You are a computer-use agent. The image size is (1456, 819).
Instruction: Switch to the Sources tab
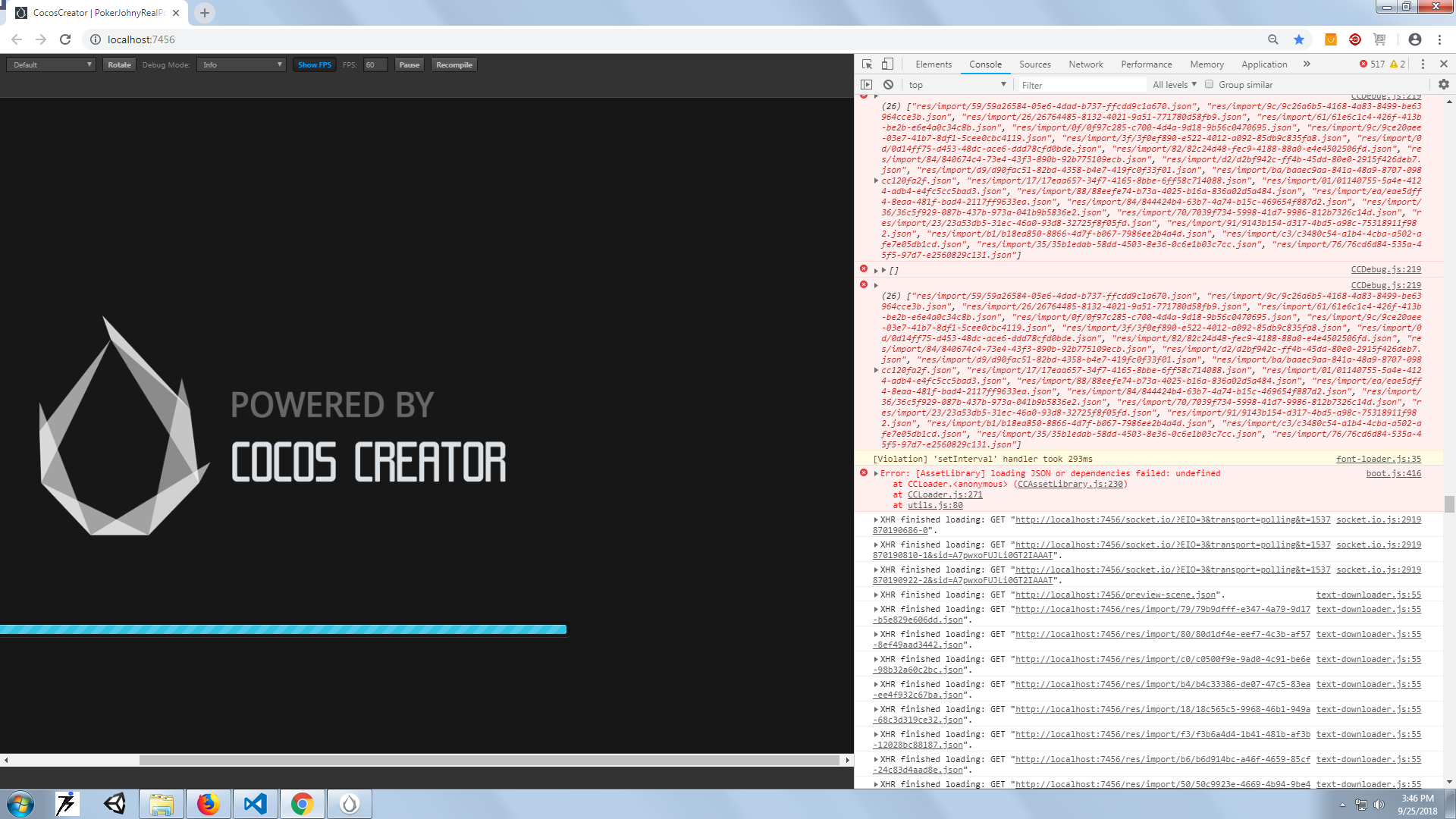(1035, 64)
